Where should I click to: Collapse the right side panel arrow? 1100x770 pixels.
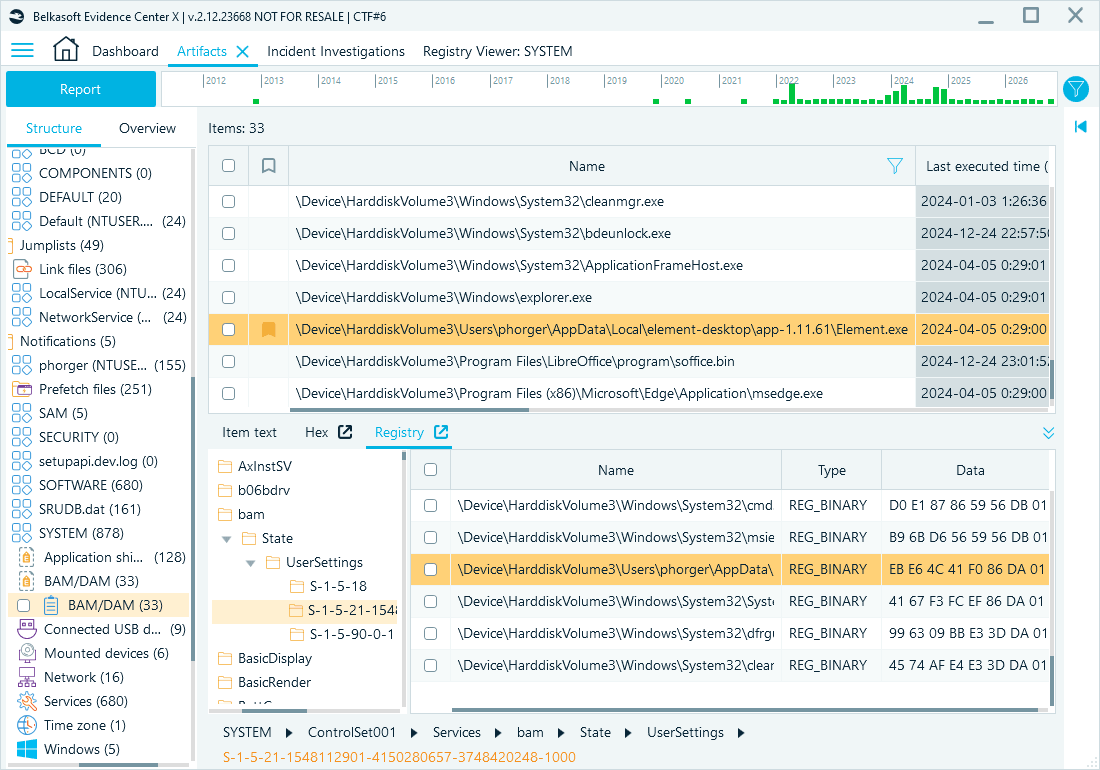1080,126
